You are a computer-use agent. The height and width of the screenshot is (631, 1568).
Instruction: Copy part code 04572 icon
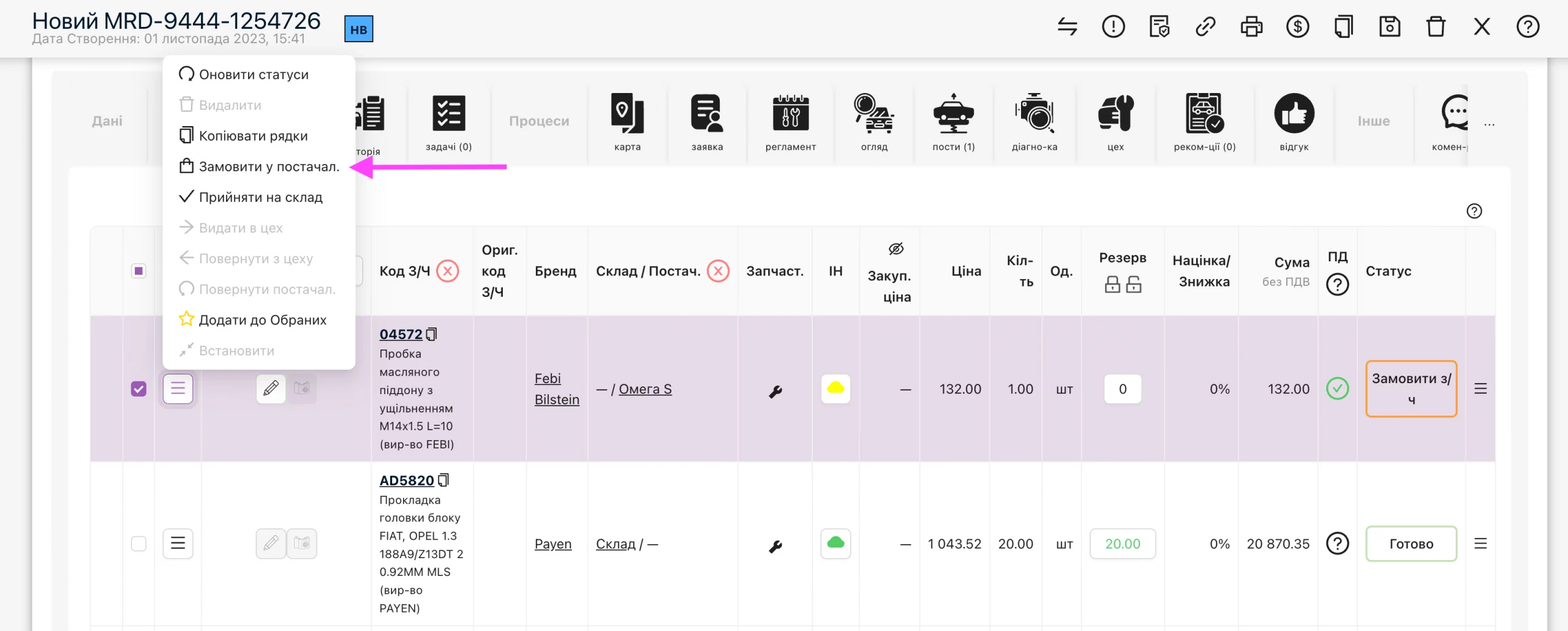pyautogui.click(x=431, y=334)
